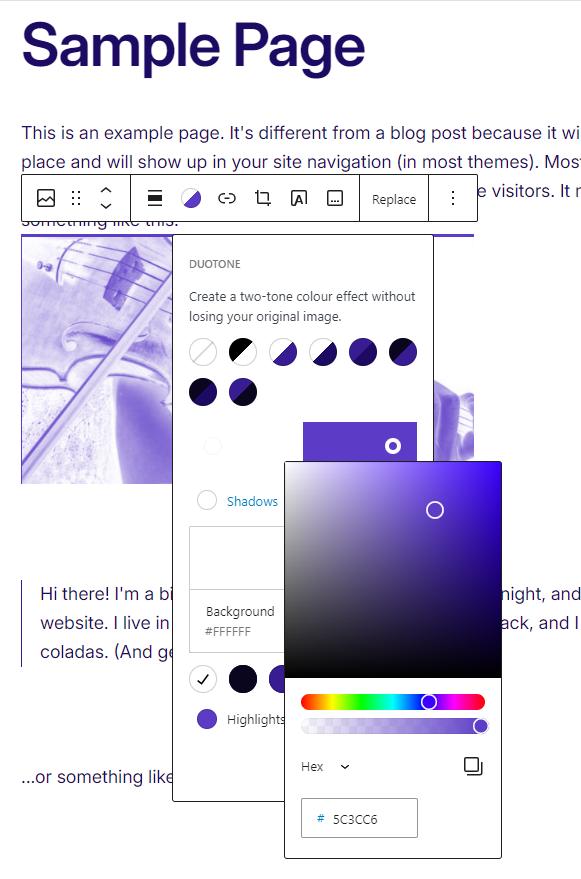This screenshot has height=879, width=581.
Task: Select the crop image tool
Action: tap(262, 198)
